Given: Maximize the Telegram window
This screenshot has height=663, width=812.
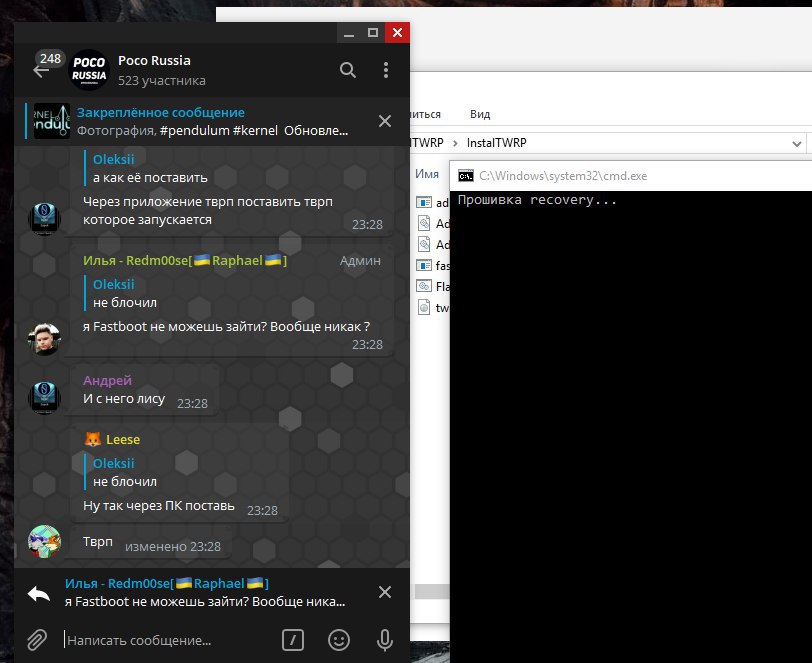Looking at the screenshot, I should click(373, 33).
